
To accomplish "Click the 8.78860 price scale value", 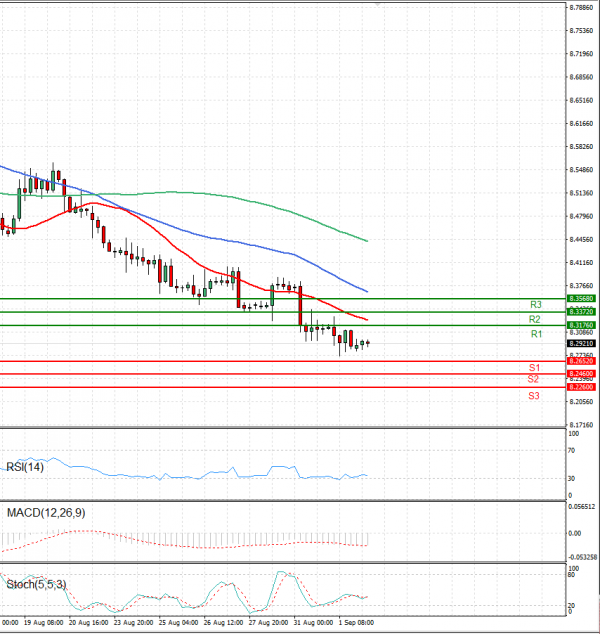I will 581,8.
